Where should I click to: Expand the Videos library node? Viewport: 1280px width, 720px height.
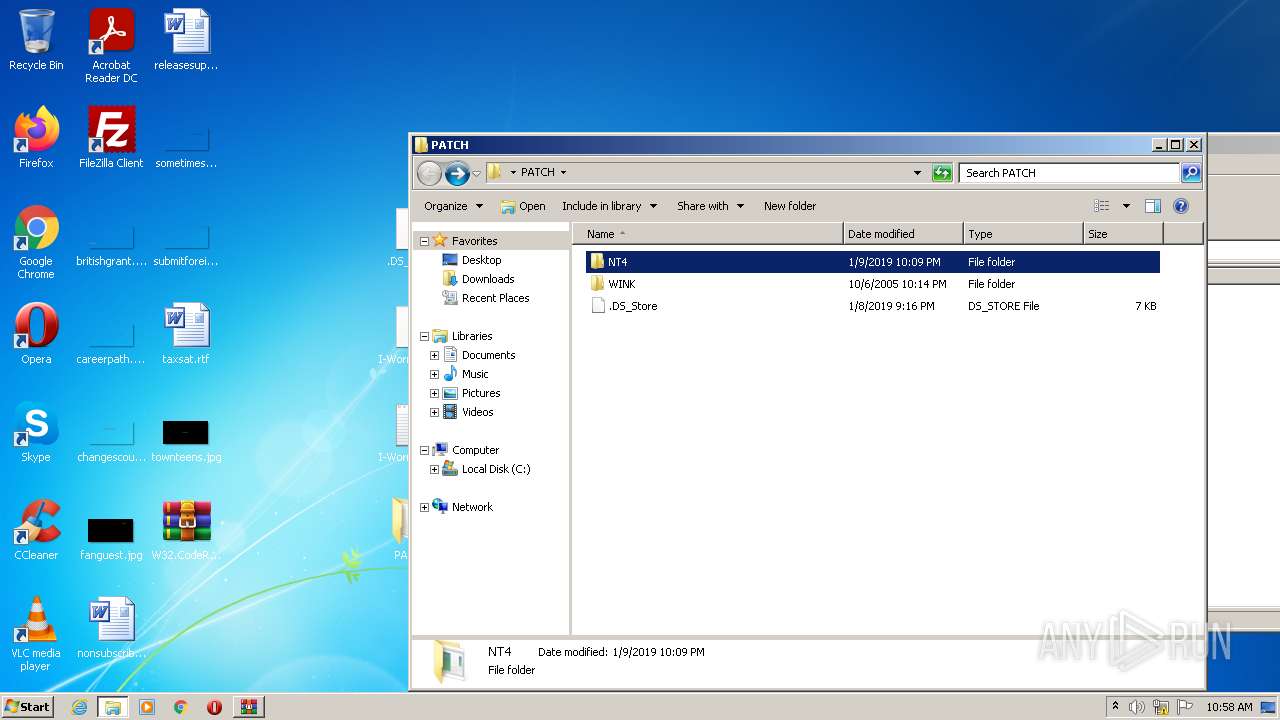pos(434,412)
